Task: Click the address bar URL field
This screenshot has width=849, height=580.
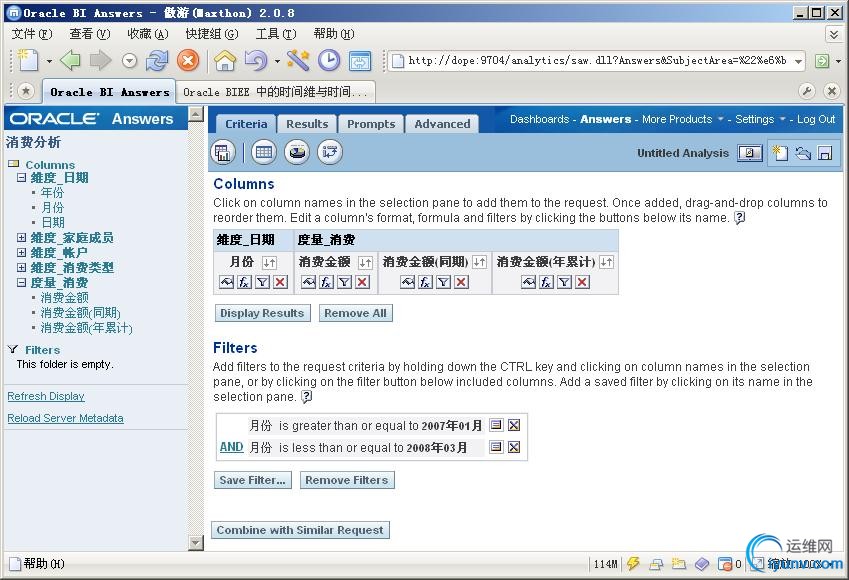Action: tap(598, 61)
